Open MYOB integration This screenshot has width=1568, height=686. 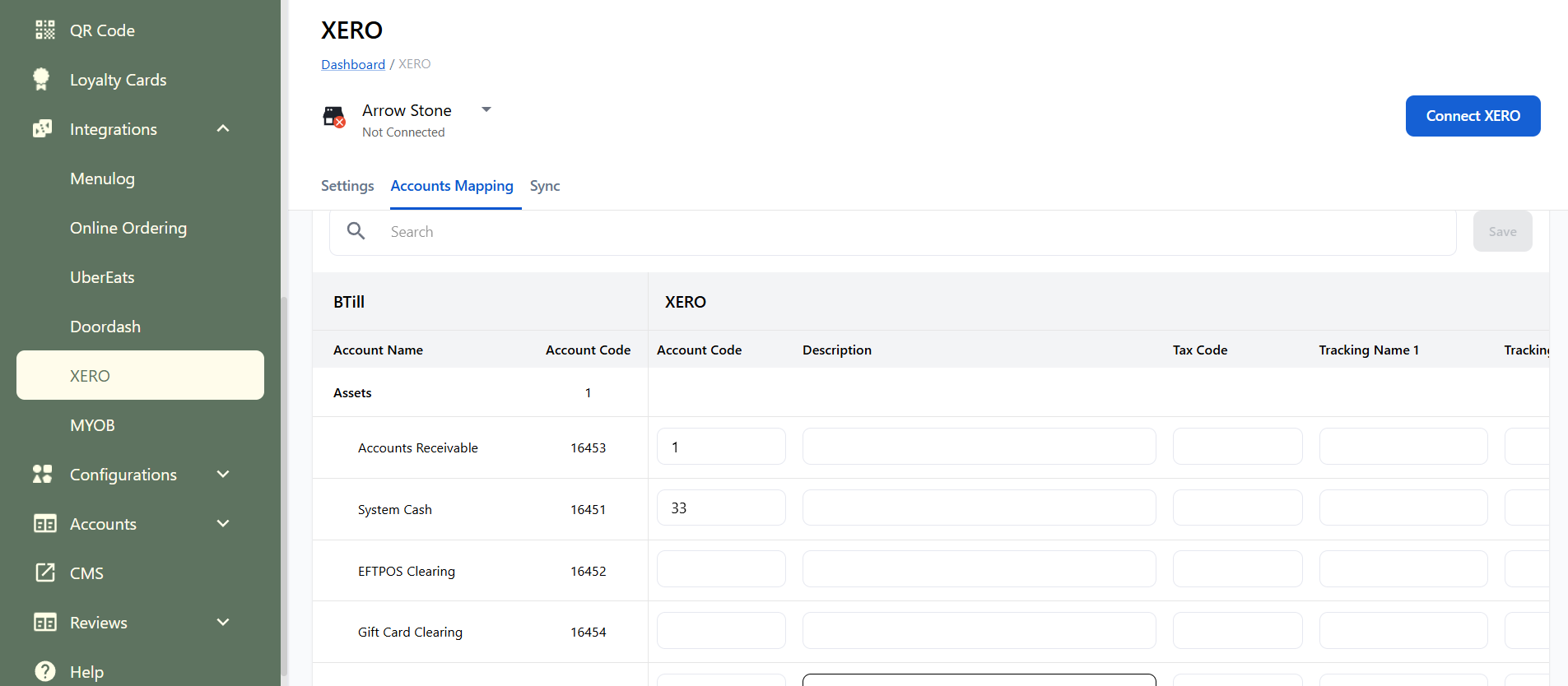92,425
